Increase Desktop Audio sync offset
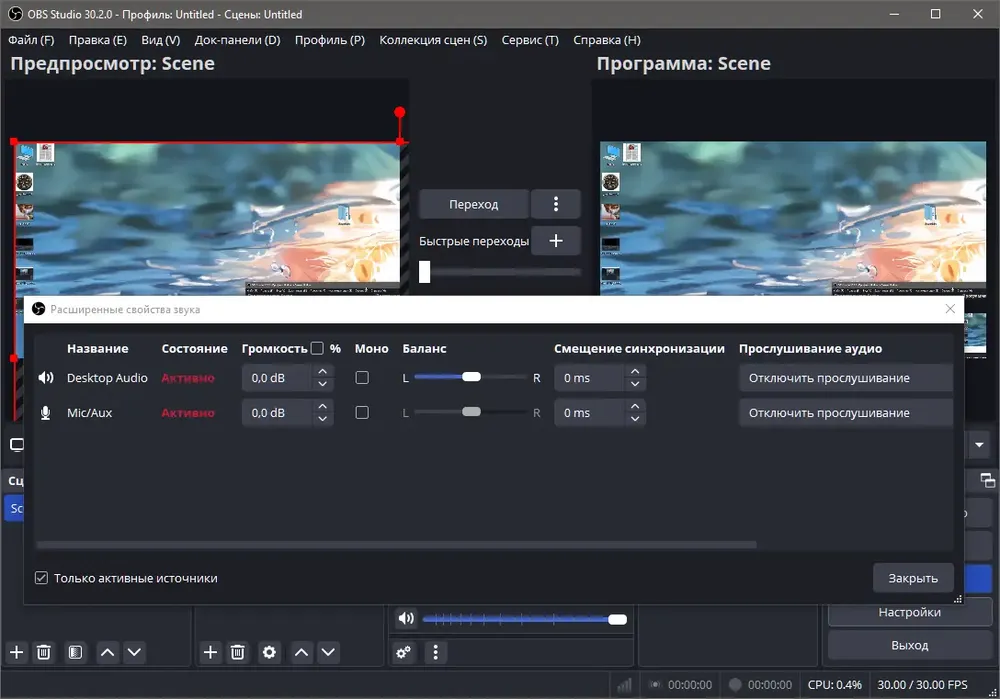This screenshot has height=699, width=1000. (x=635, y=371)
